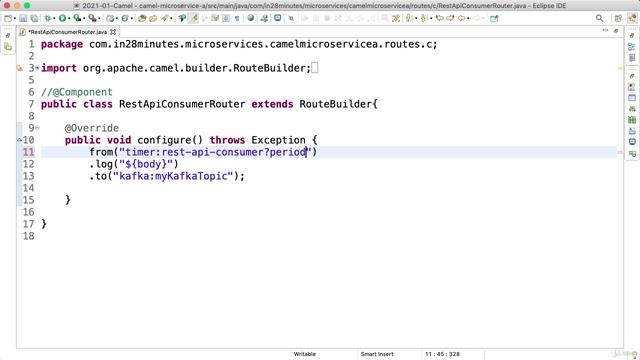Click the Open Perspective icon

tap(618, 18)
